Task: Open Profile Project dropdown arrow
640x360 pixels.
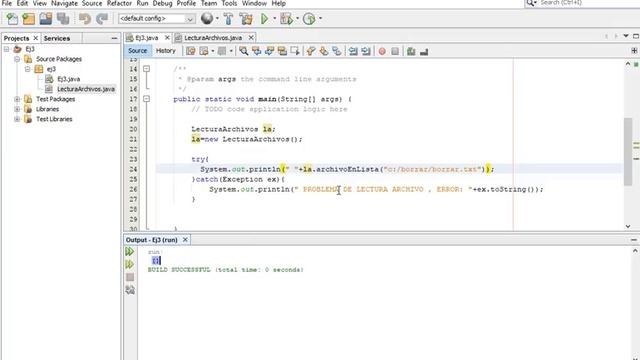Action: [x=320, y=18]
